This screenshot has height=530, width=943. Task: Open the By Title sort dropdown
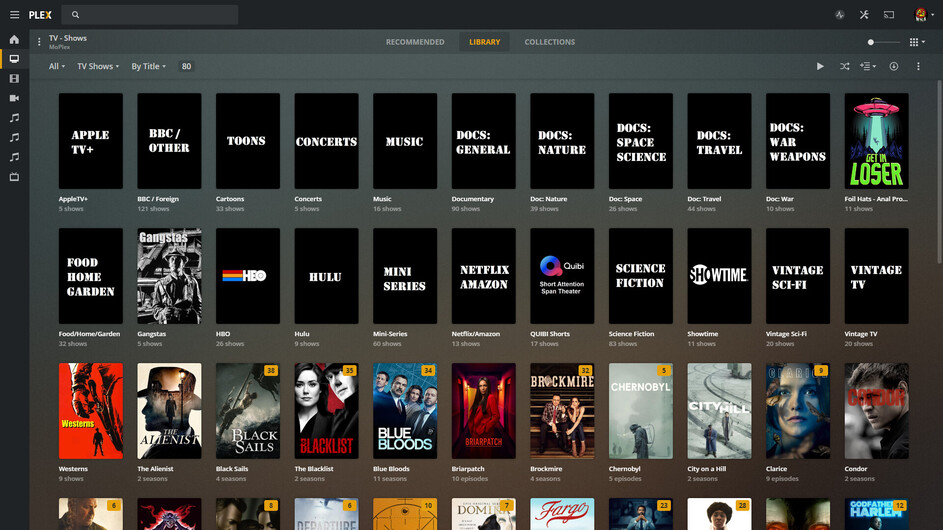pos(148,66)
